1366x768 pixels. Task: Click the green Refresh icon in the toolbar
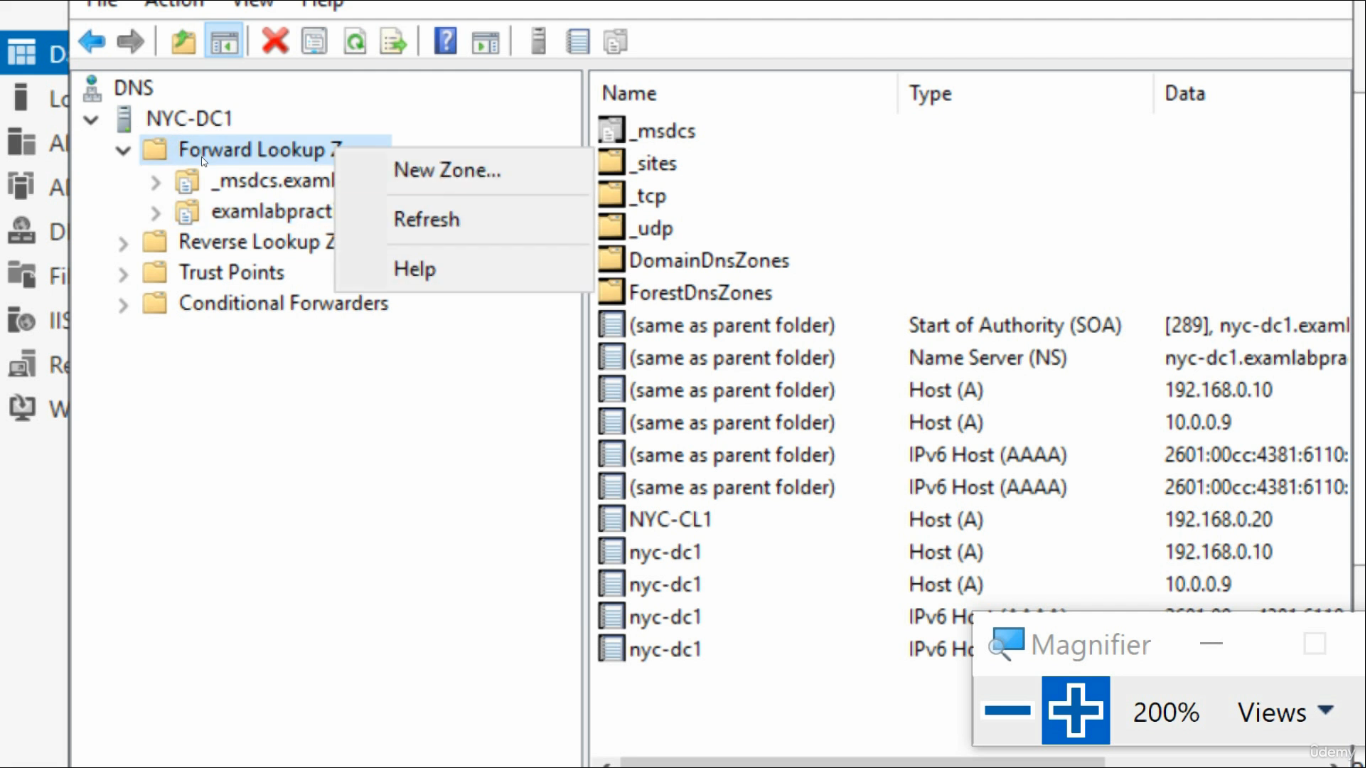coord(354,42)
